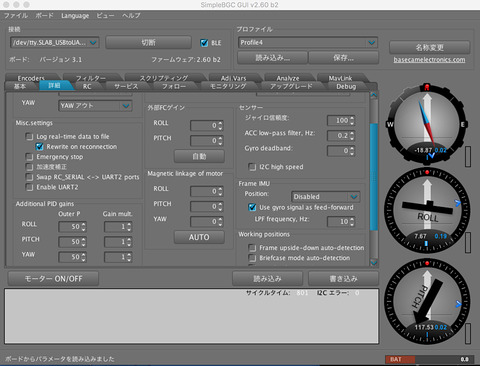Open the Encoders tab
The image size is (480, 366).
[31, 78]
